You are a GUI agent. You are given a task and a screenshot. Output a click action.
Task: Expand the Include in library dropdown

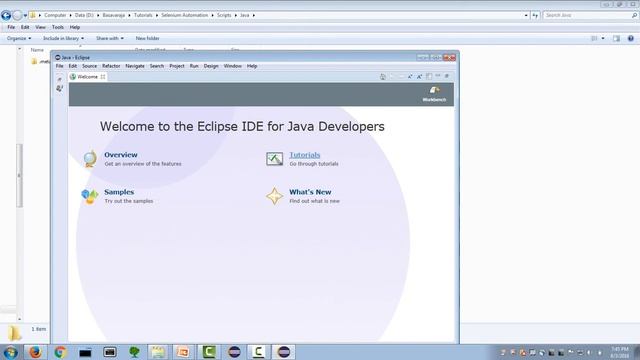click(x=63, y=38)
